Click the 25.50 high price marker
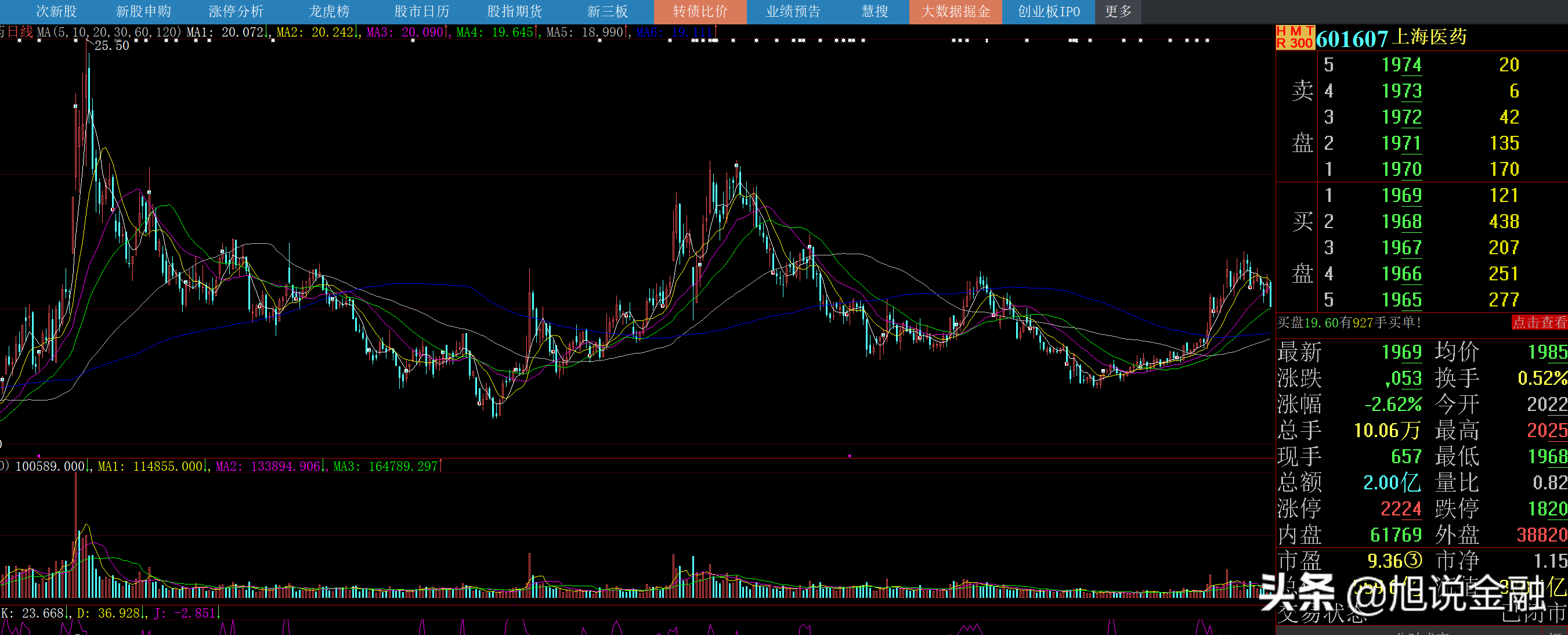Screen dimensions: 1568x635 (112, 46)
